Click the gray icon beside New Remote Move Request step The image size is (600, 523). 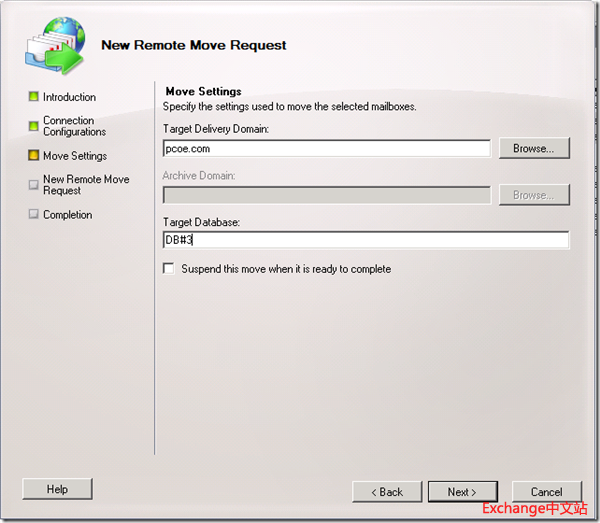pos(33,184)
